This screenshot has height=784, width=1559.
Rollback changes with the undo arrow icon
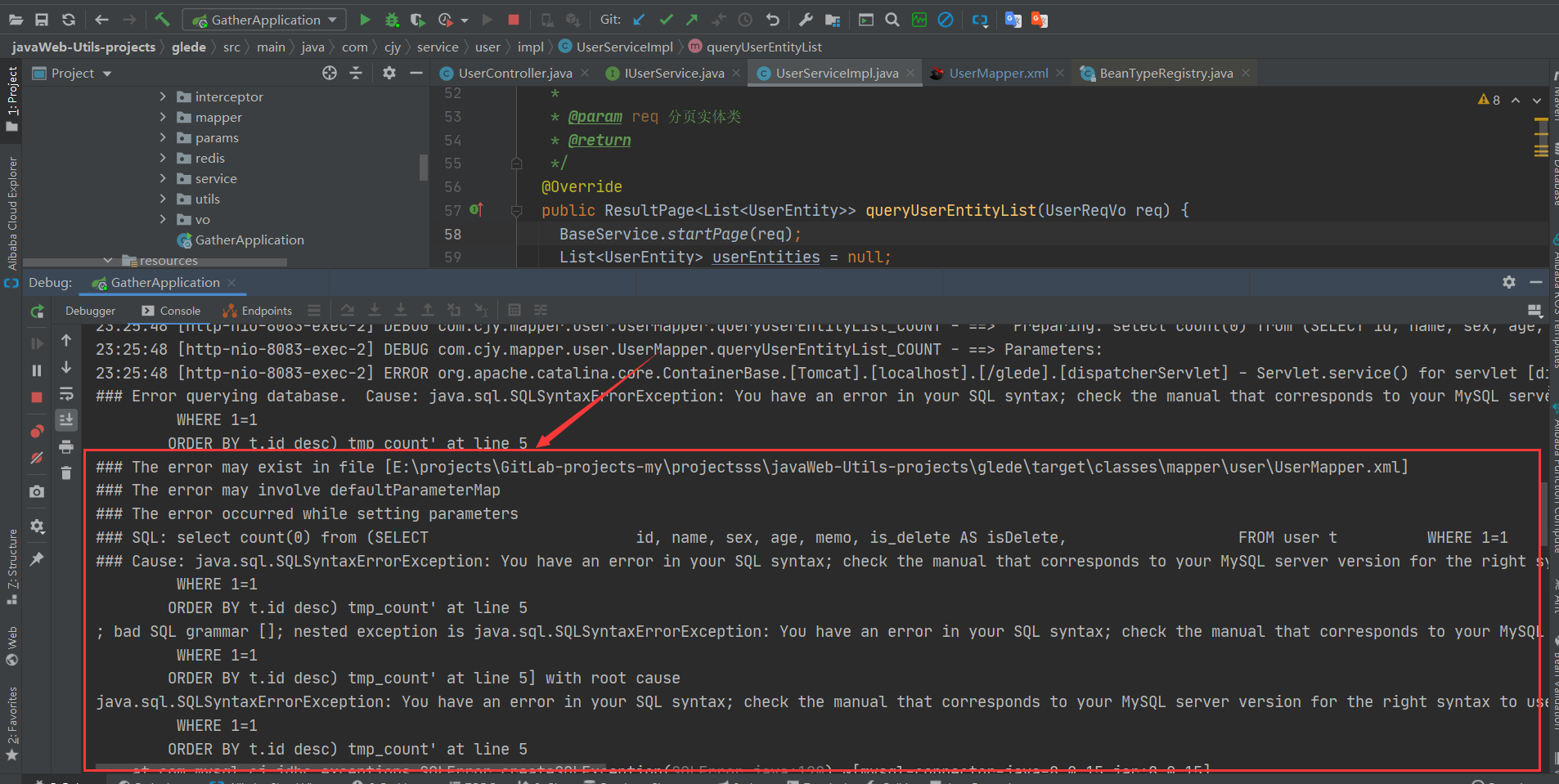772,20
